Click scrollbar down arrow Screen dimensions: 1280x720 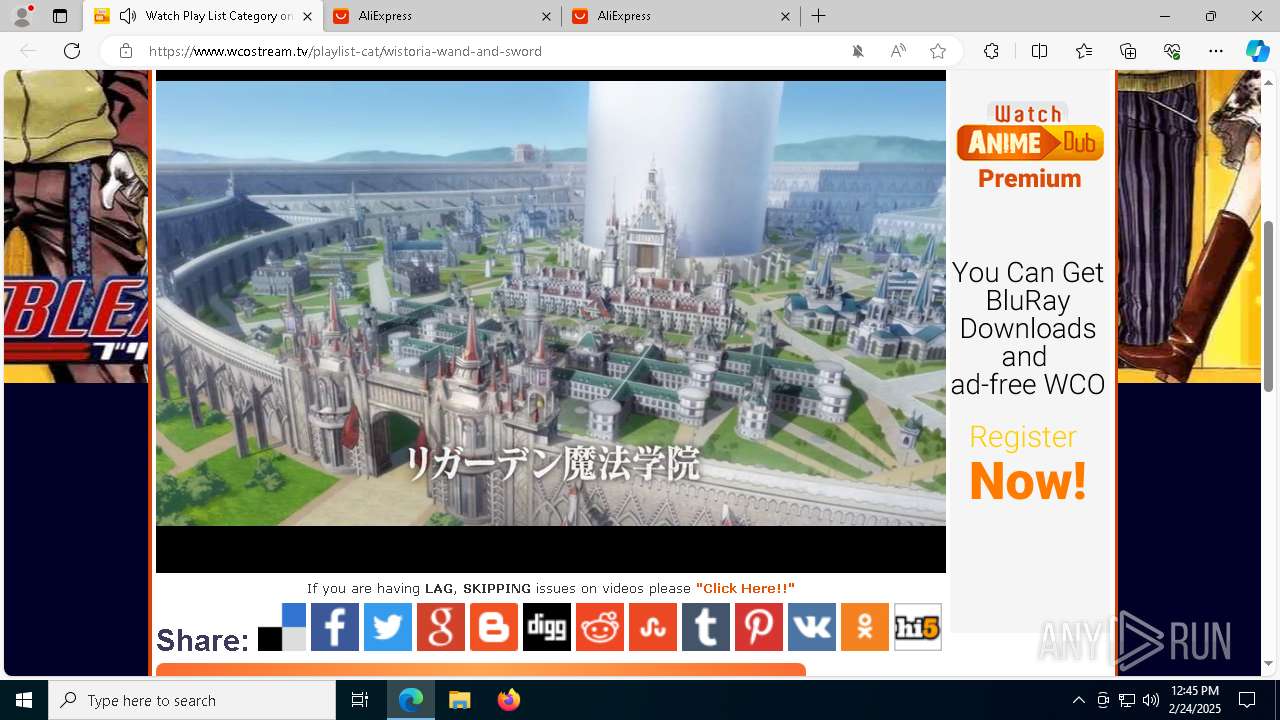[x=1269, y=663]
